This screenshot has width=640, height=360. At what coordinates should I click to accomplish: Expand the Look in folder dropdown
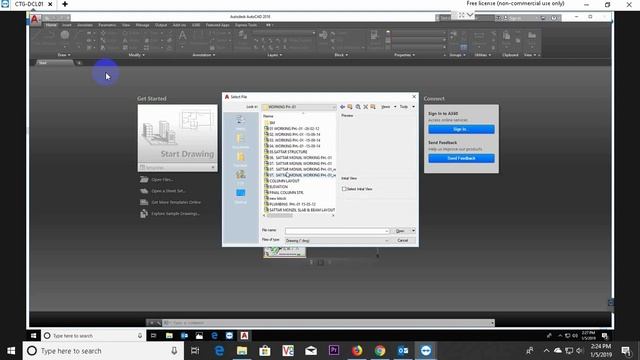point(334,107)
